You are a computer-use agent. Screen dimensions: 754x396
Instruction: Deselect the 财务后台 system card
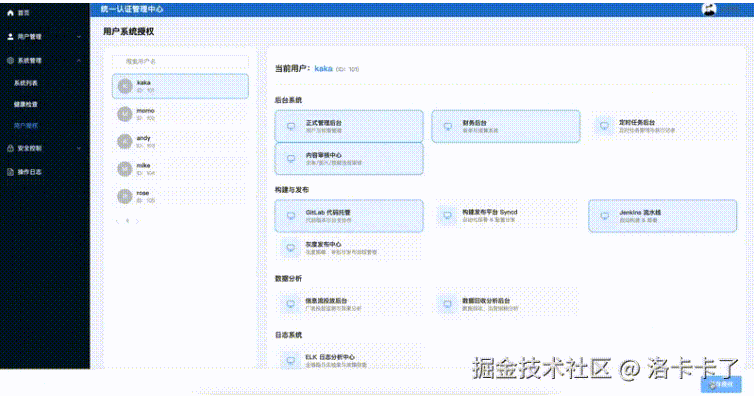(506, 126)
